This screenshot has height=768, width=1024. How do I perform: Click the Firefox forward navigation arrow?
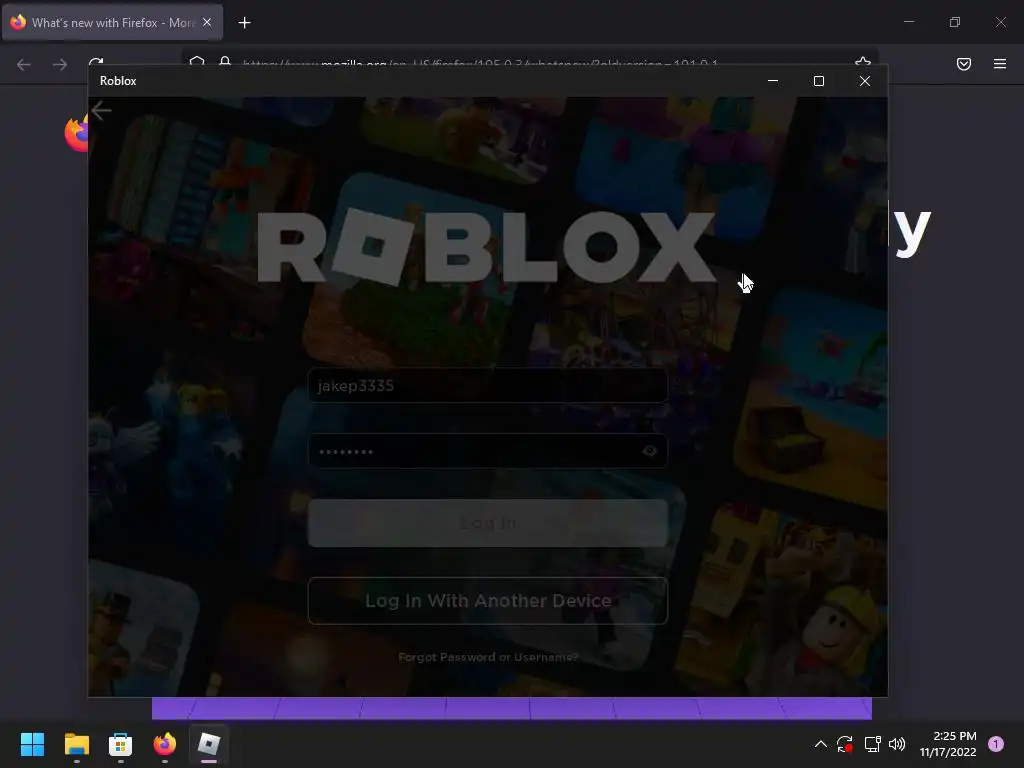tap(59, 64)
